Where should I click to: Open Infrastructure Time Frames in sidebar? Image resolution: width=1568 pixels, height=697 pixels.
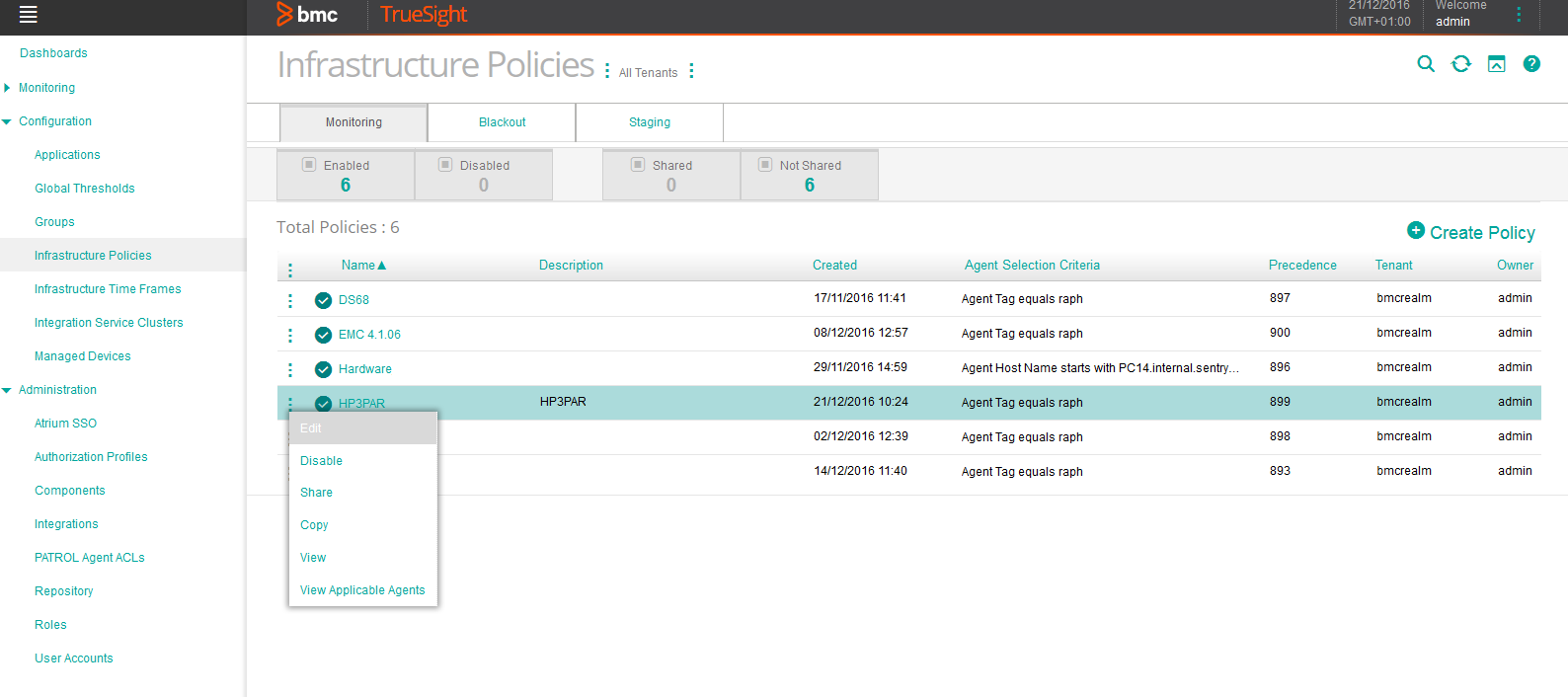coord(108,289)
